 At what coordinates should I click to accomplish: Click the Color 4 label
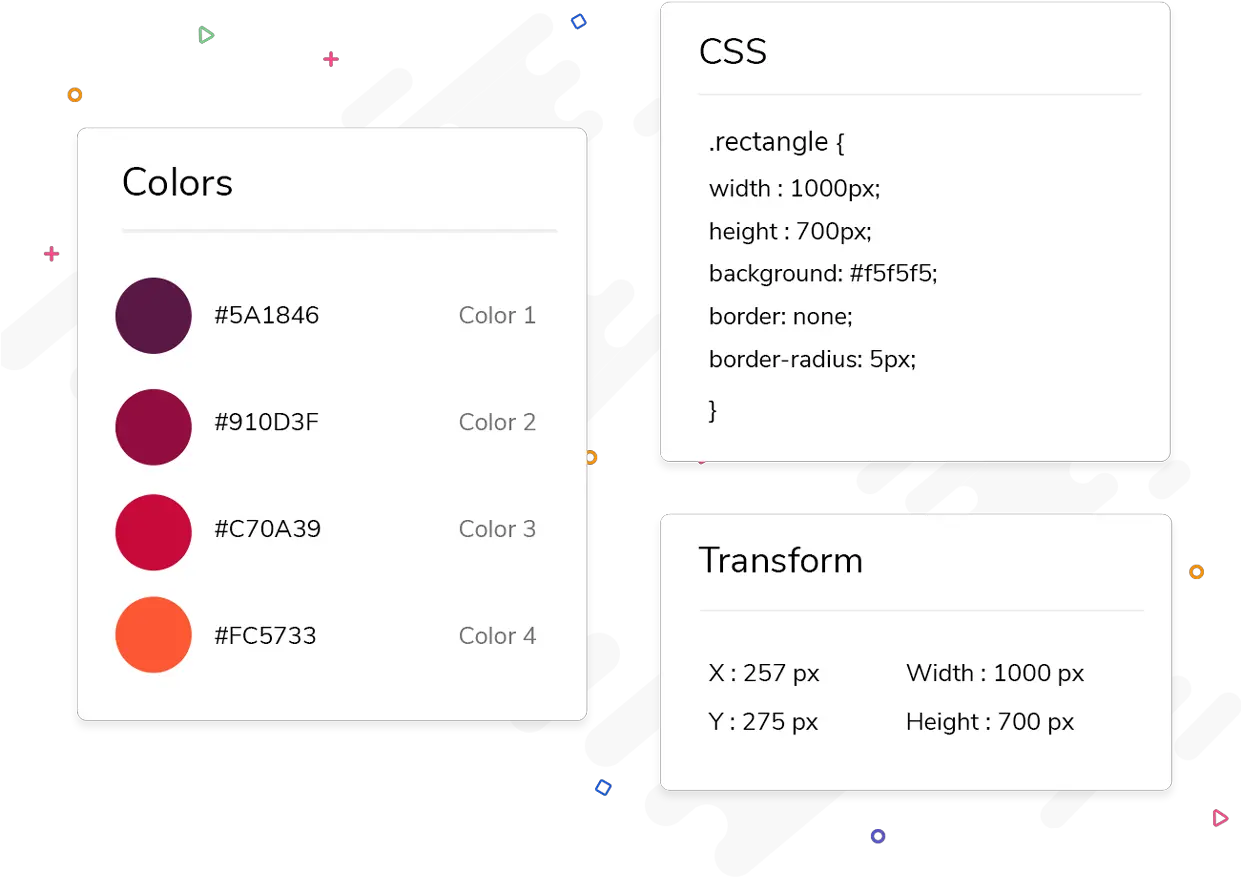pyautogui.click(x=497, y=636)
